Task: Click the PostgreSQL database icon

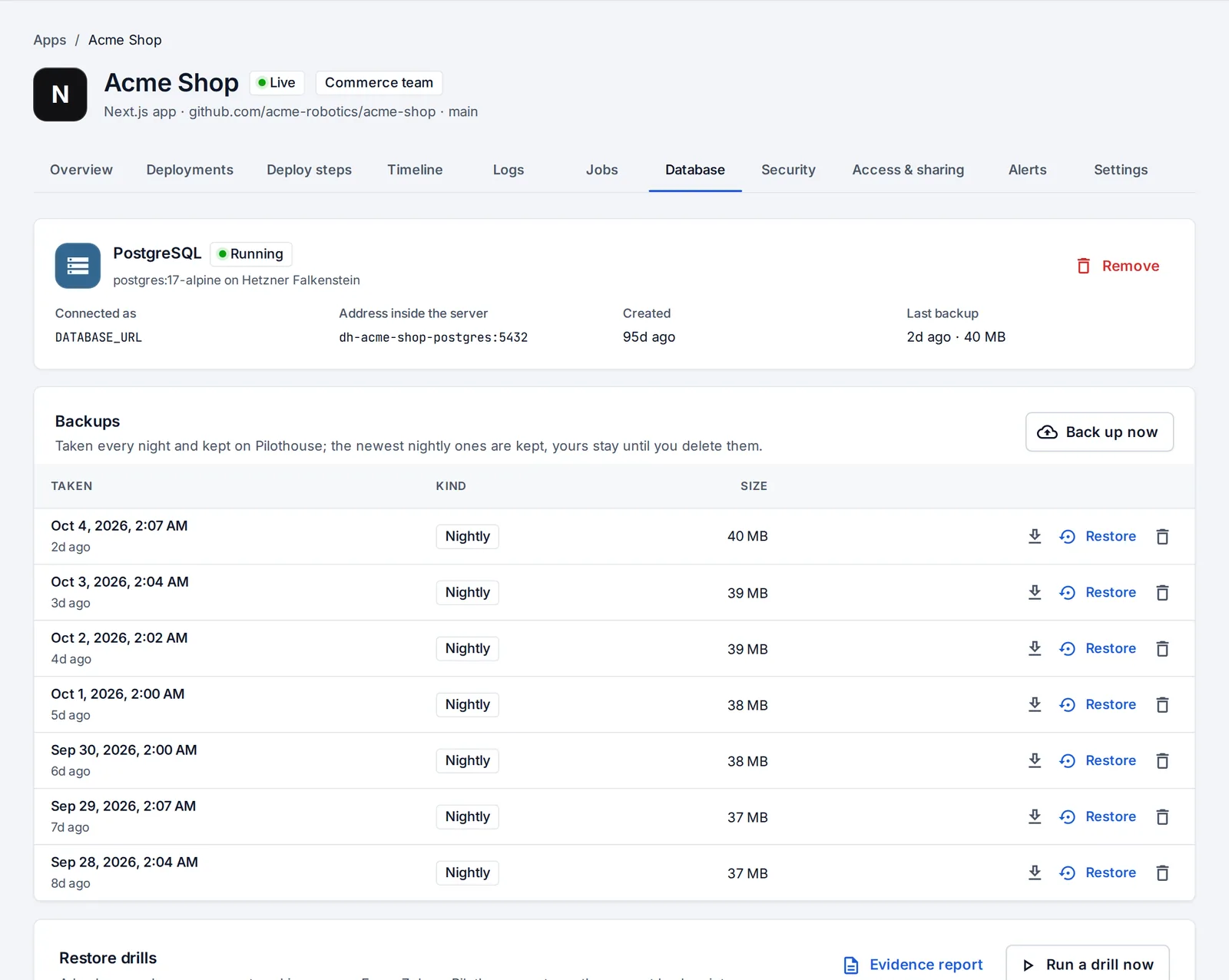Action: tap(78, 266)
